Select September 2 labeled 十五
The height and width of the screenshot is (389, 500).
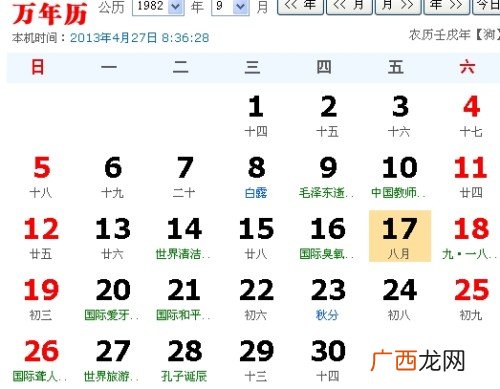point(328,116)
